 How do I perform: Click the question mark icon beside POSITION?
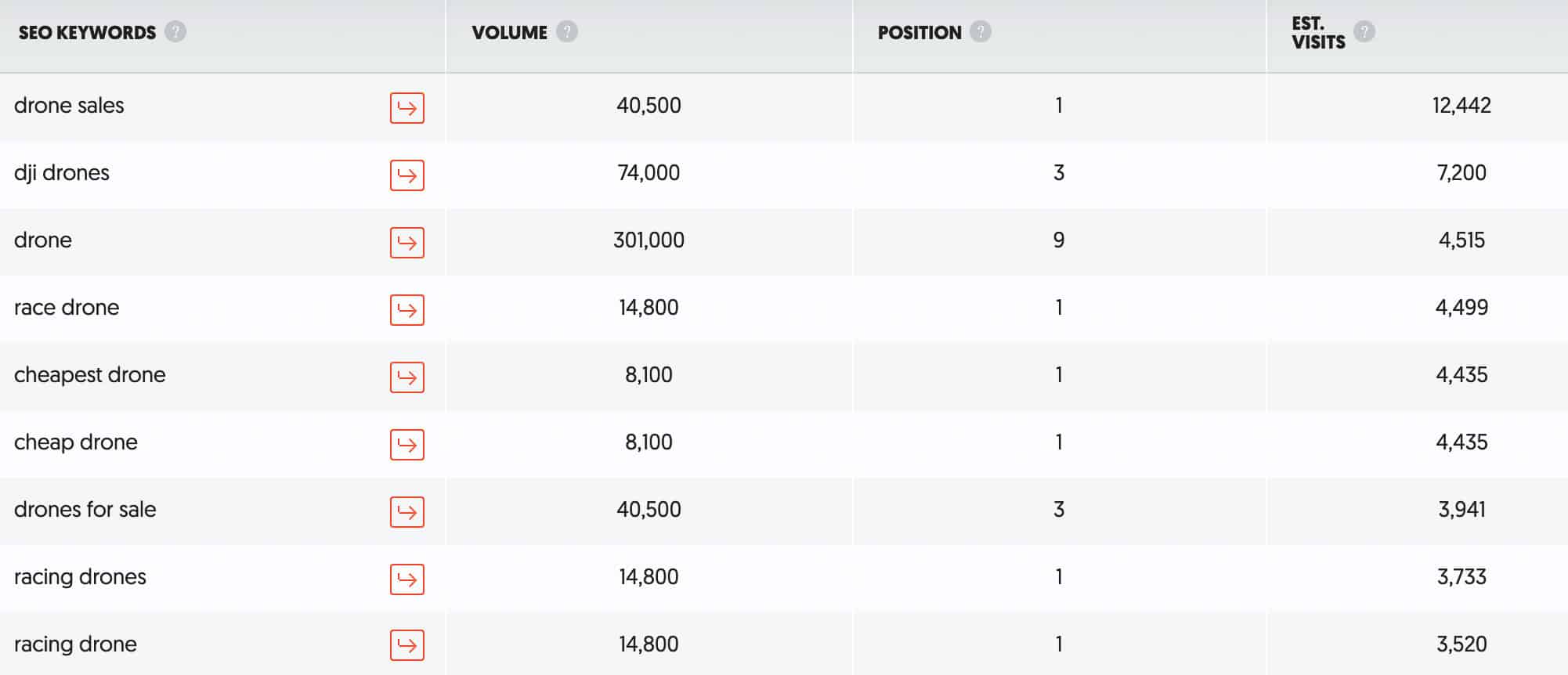(979, 32)
